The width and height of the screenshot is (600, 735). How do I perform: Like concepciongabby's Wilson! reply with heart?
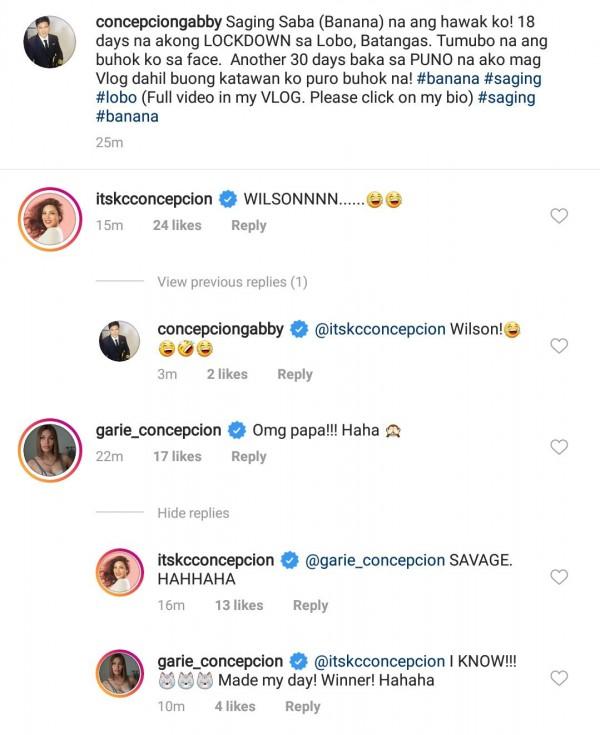pyautogui.click(x=560, y=346)
